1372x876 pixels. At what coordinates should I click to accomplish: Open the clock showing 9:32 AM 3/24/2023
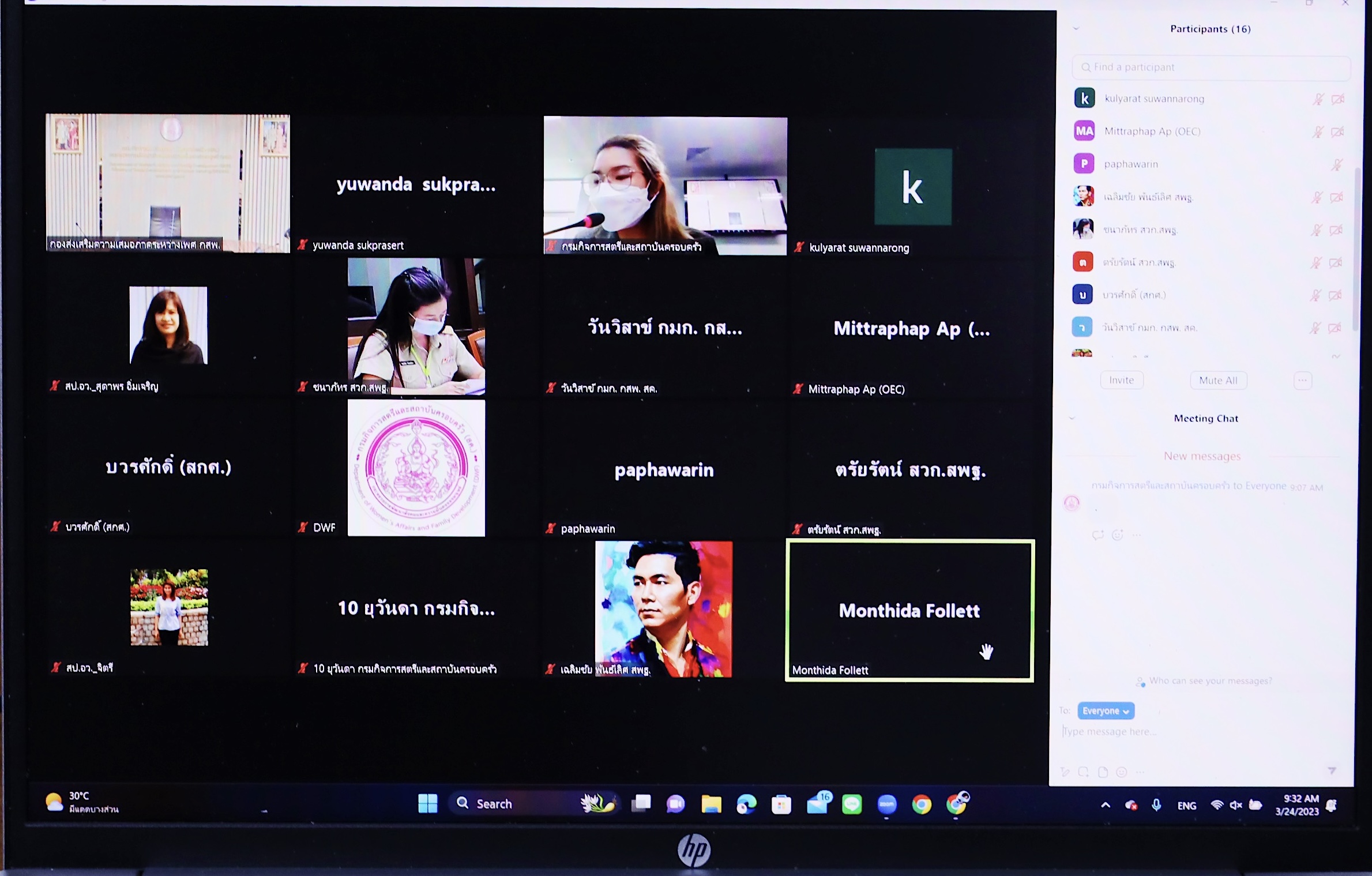click(1298, 805)
